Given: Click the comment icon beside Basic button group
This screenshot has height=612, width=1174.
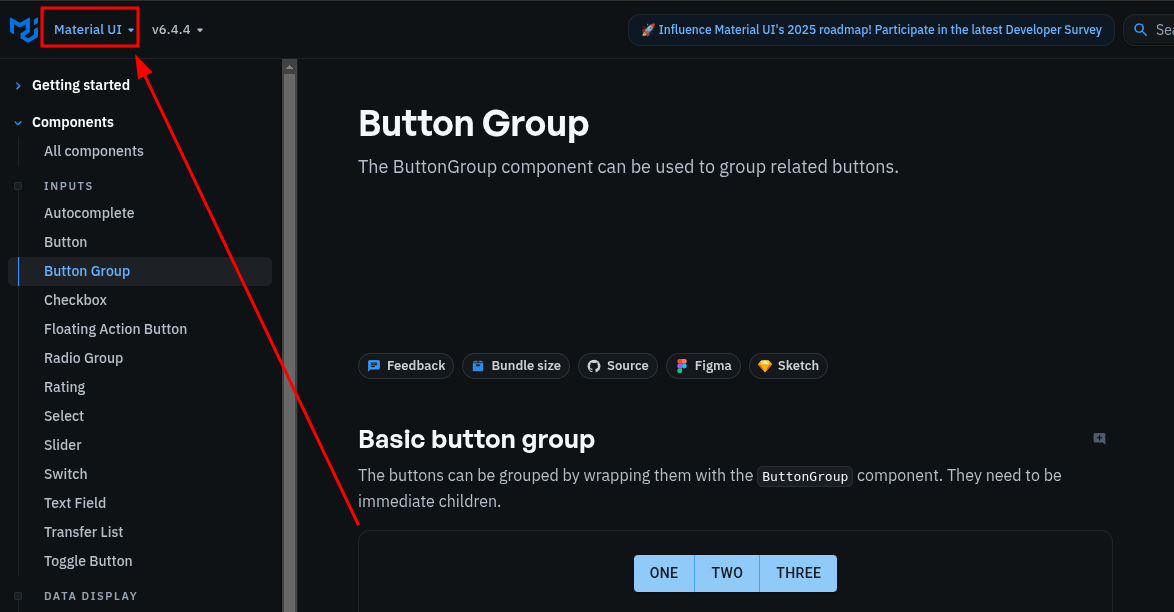Looking at the screenshot, I should [x=1099, y=439].
